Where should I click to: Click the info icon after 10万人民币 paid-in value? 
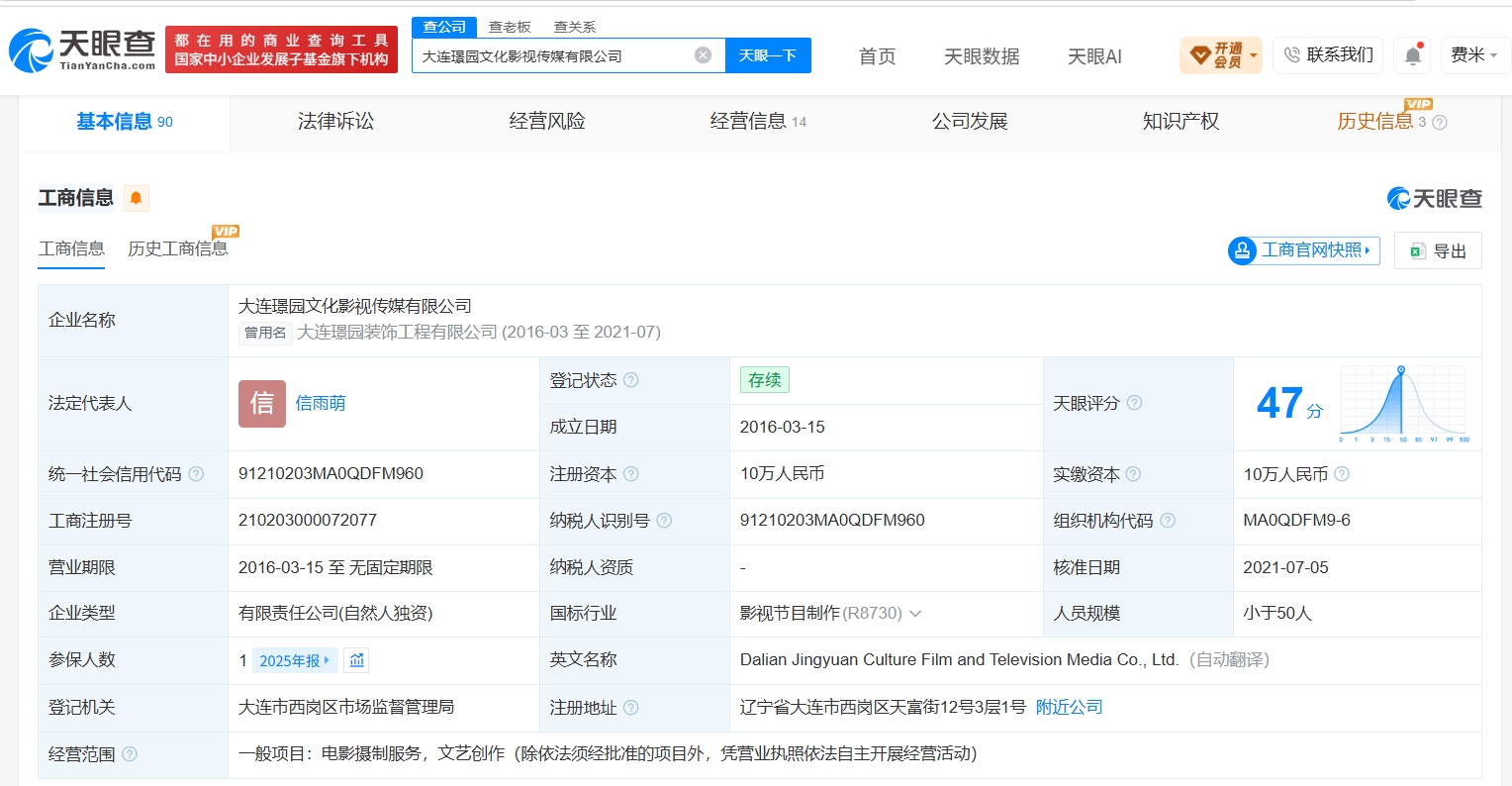[x=1342, y=474]
